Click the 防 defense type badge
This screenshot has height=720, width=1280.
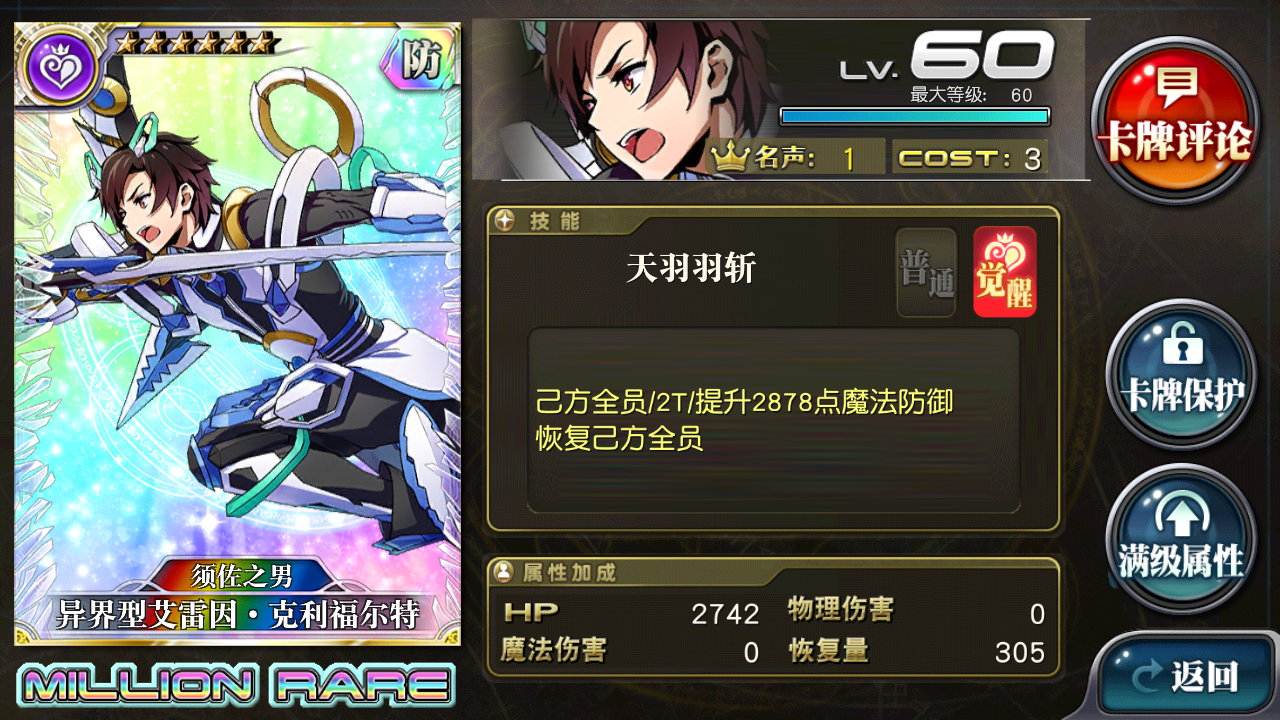pos(420,66)
